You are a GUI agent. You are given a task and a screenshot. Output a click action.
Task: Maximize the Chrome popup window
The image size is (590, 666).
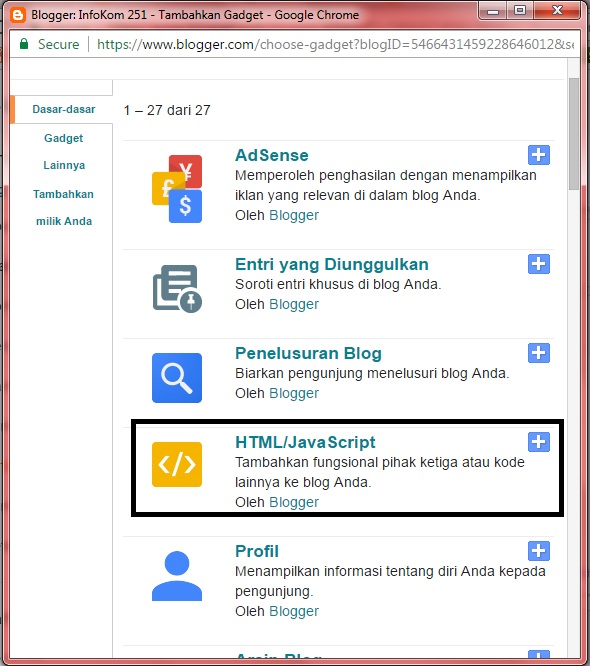tap(520, 10)
